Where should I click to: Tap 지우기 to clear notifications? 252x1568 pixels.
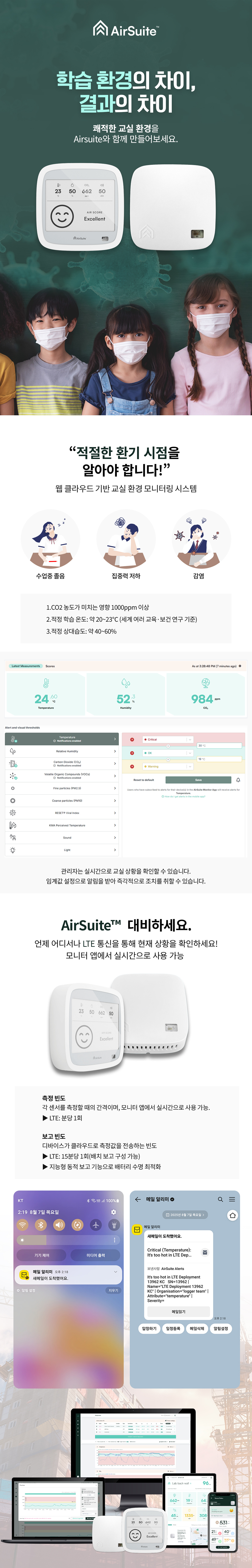tap(113, 1290)
